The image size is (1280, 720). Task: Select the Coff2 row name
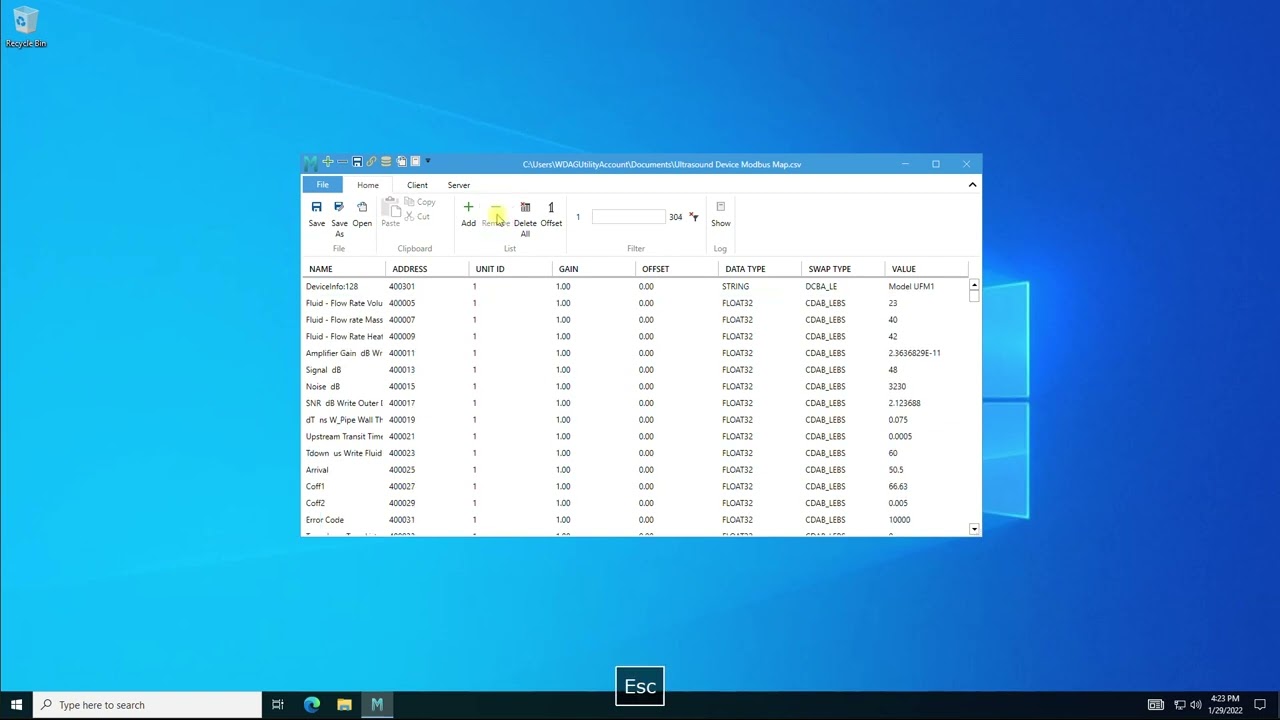point(315,503)
